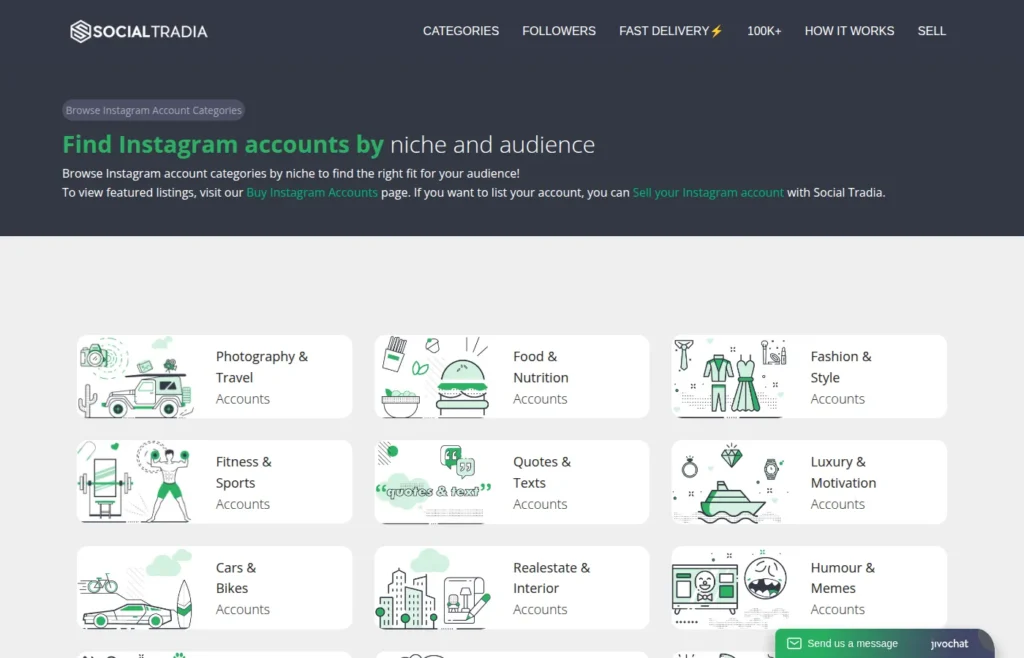1024x658 pixels.
Task: Click the Fitness & Sports bodybuilder illustration
Action: pyautogui.click(x=136, y=482)
